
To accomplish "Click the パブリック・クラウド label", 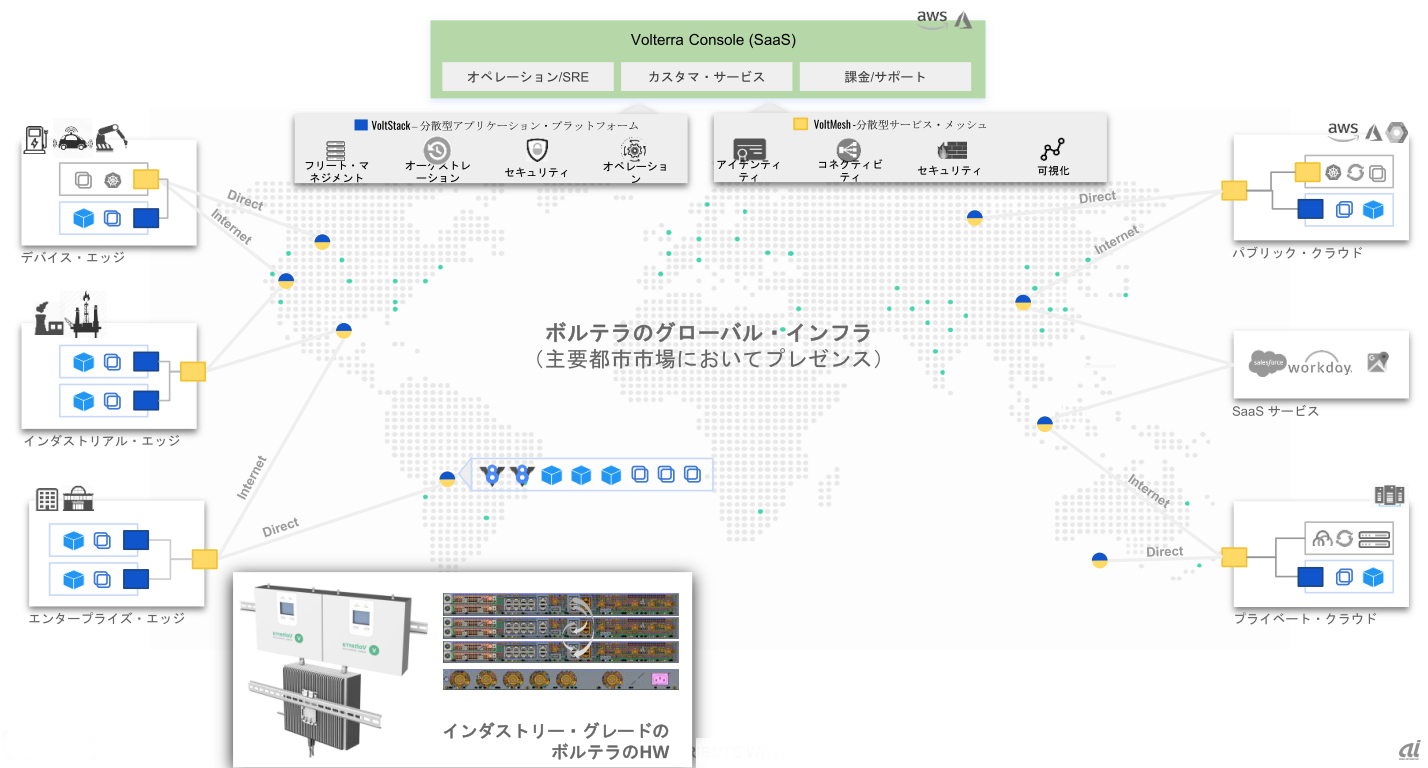I will coord(1297,252).
